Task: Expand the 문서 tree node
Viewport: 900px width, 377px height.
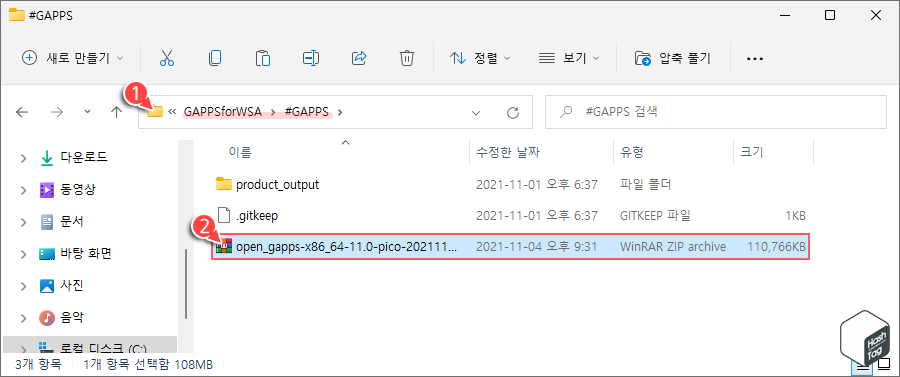Action: pos(24,221)
